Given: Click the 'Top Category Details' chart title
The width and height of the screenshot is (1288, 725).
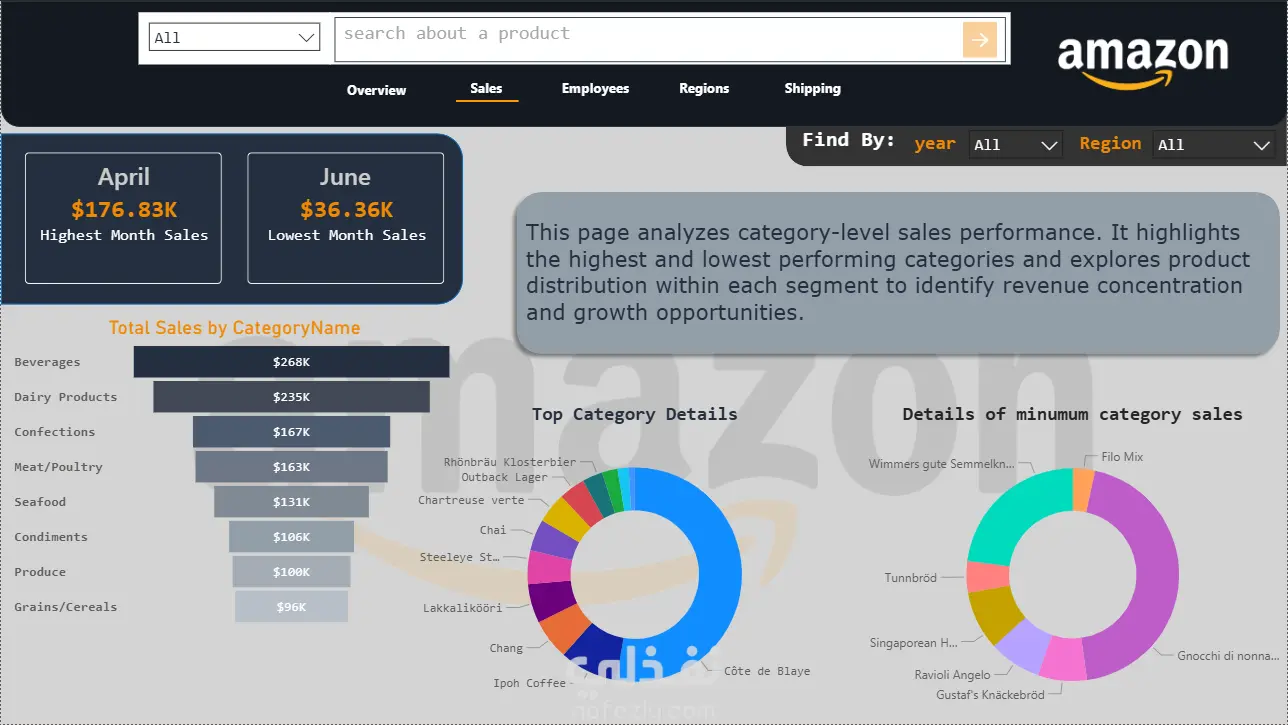Looking at the screenshot, I should coord(635,414).
